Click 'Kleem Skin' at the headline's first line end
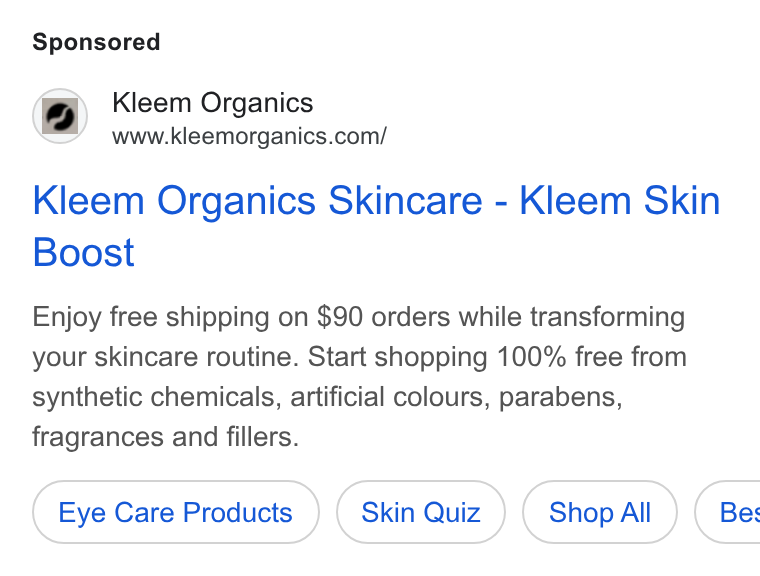Screen dimensions: 760x576 [x=620, y=200]
